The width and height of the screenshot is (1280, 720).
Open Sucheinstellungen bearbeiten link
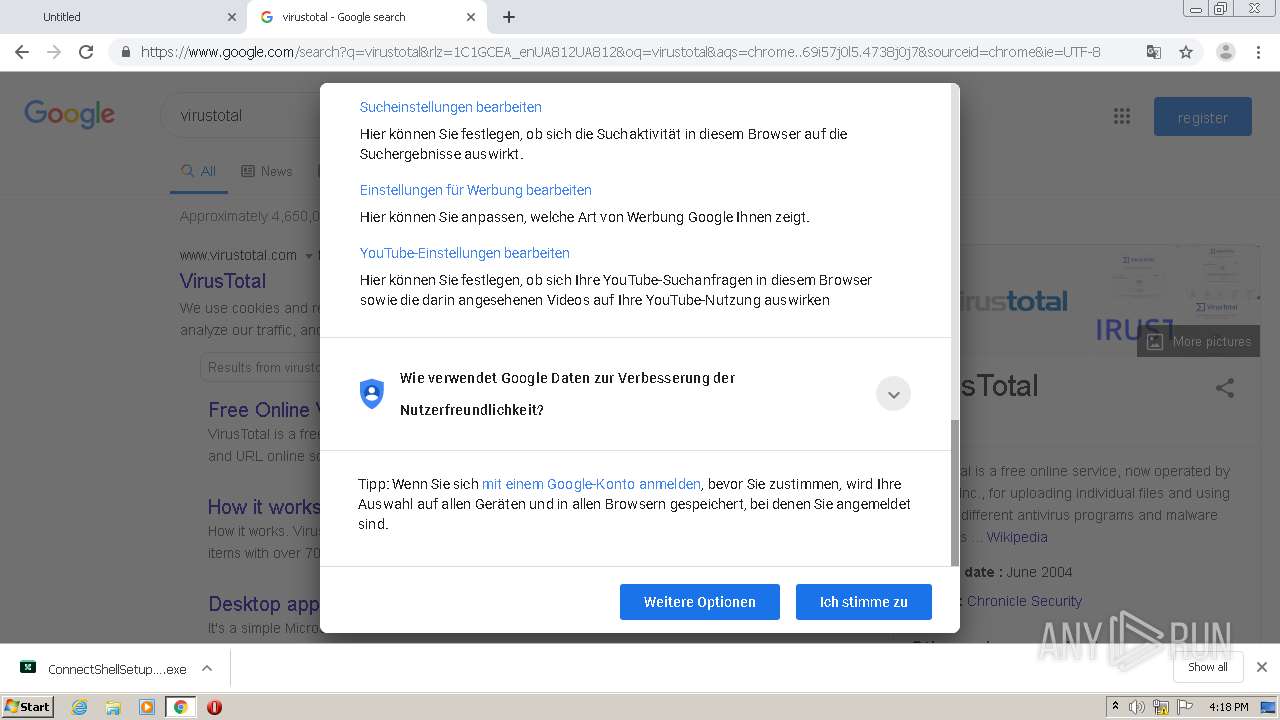pyautogui.click(x=451, y=107)
